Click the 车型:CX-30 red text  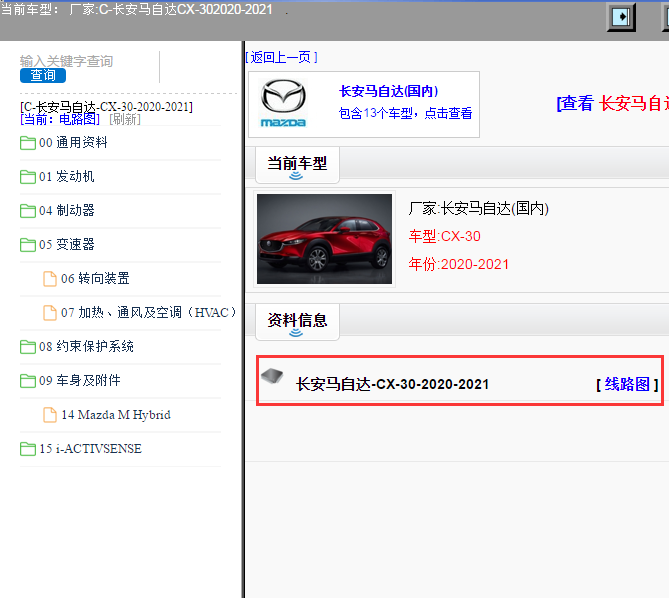point(445,236)
